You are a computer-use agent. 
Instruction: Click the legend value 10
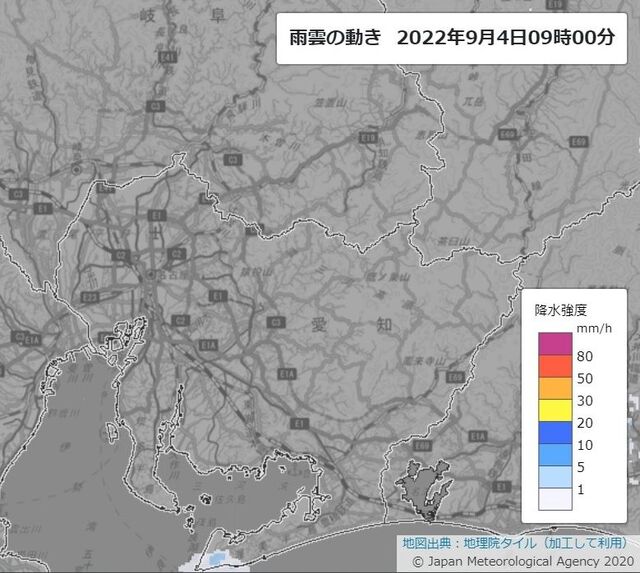tap(584, 445)
